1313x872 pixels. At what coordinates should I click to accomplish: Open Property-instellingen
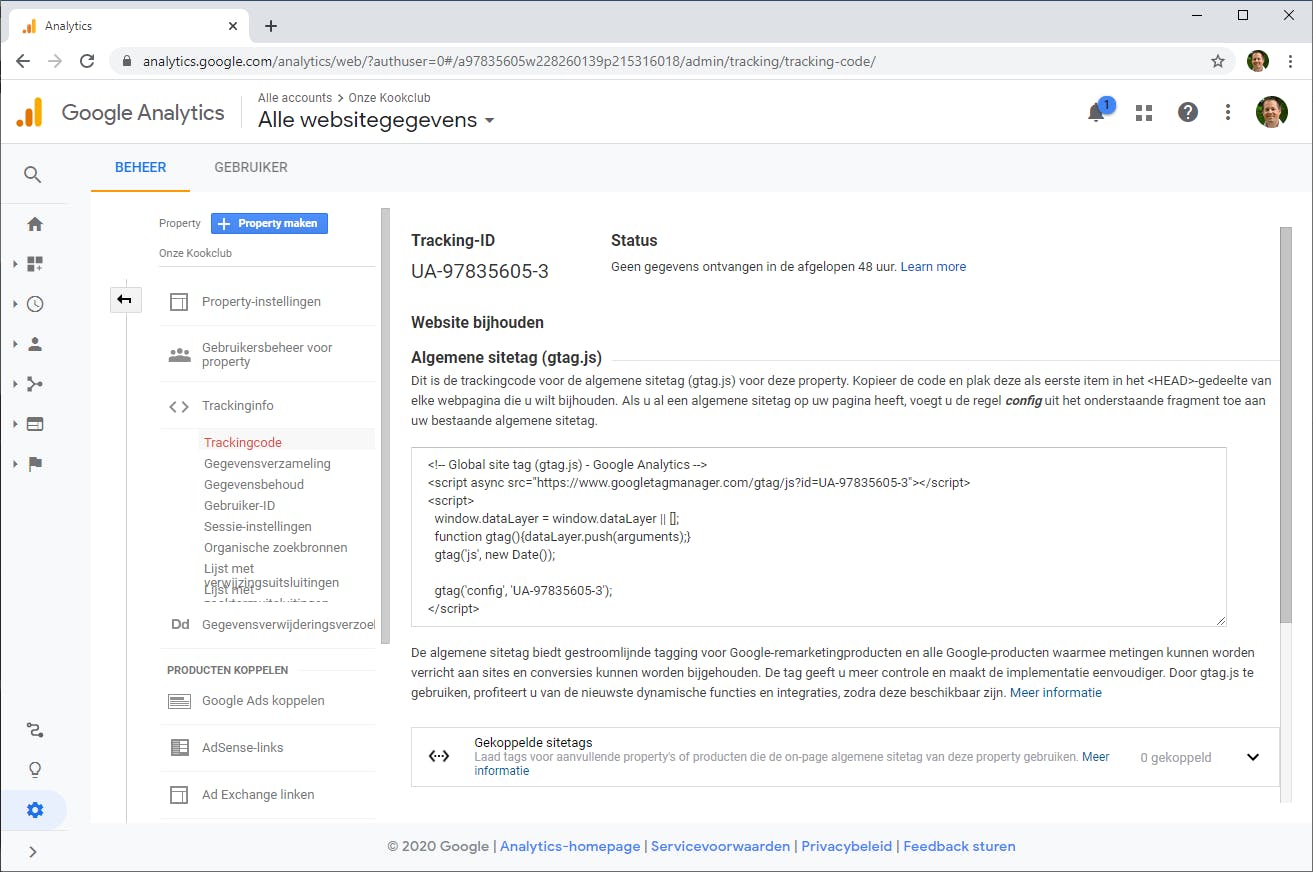(x=261, y=302)
